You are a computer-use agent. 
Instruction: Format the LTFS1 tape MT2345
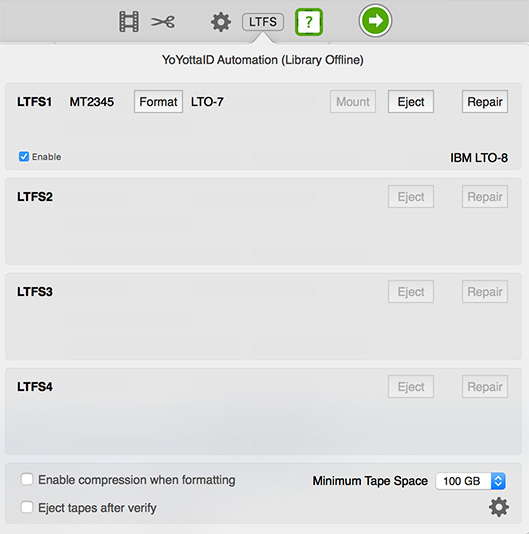tap(158, 101)
